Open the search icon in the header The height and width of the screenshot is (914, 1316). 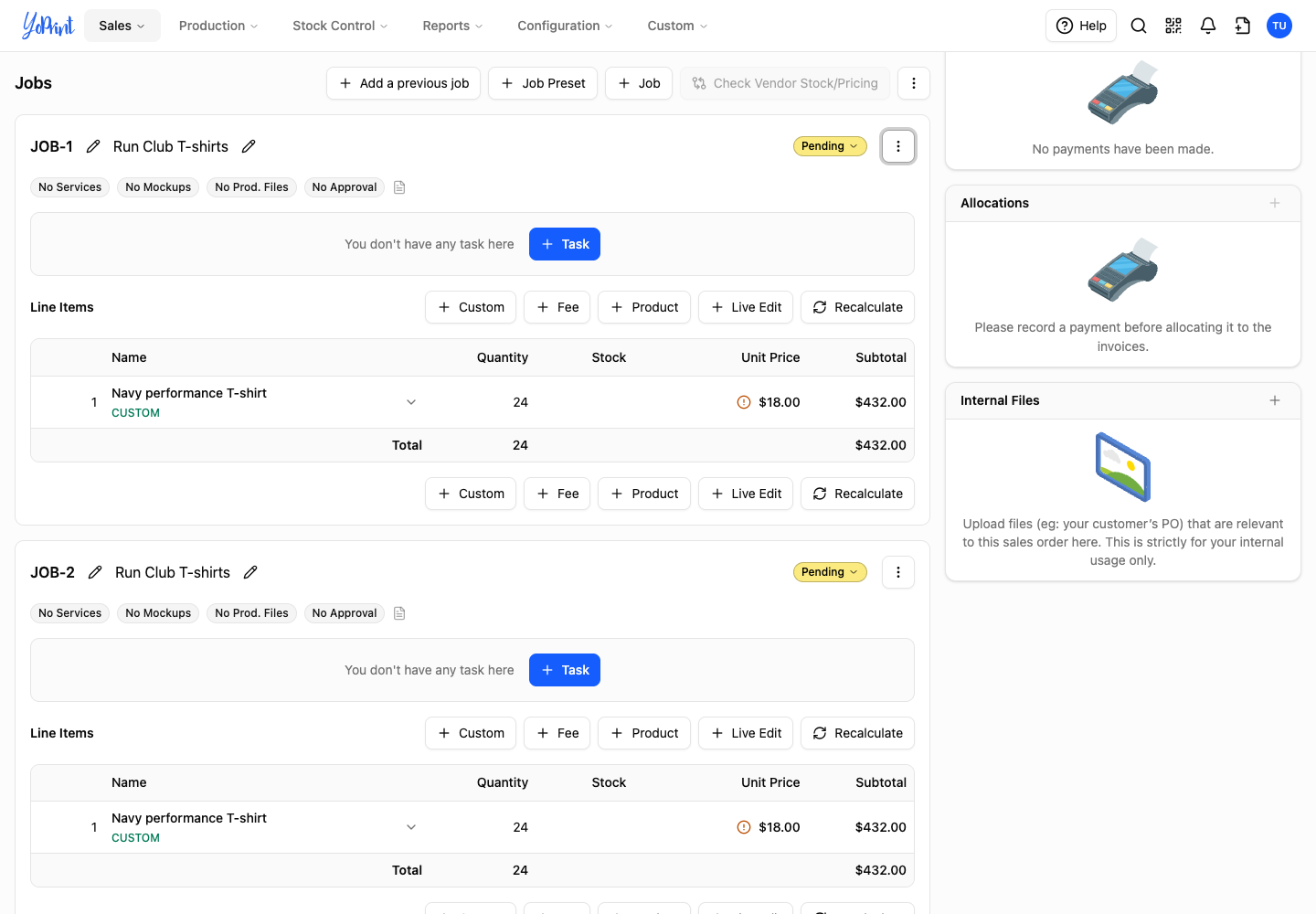pos(1139,26)
